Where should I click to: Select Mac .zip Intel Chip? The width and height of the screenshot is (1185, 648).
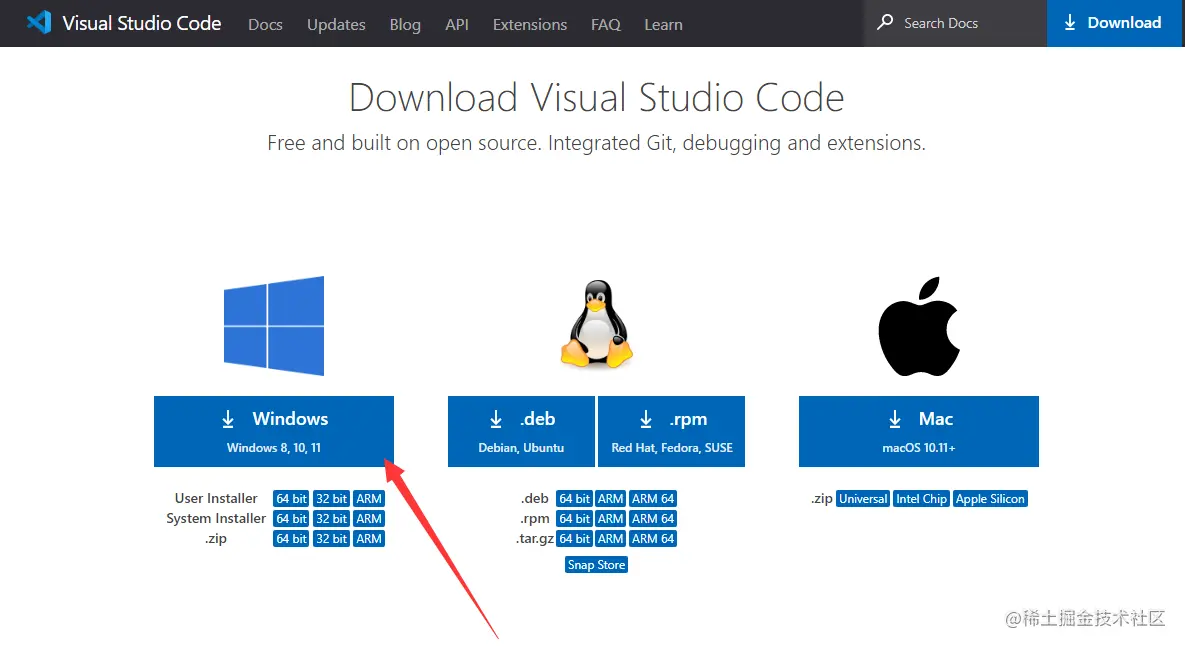click(x=921, y=498)
